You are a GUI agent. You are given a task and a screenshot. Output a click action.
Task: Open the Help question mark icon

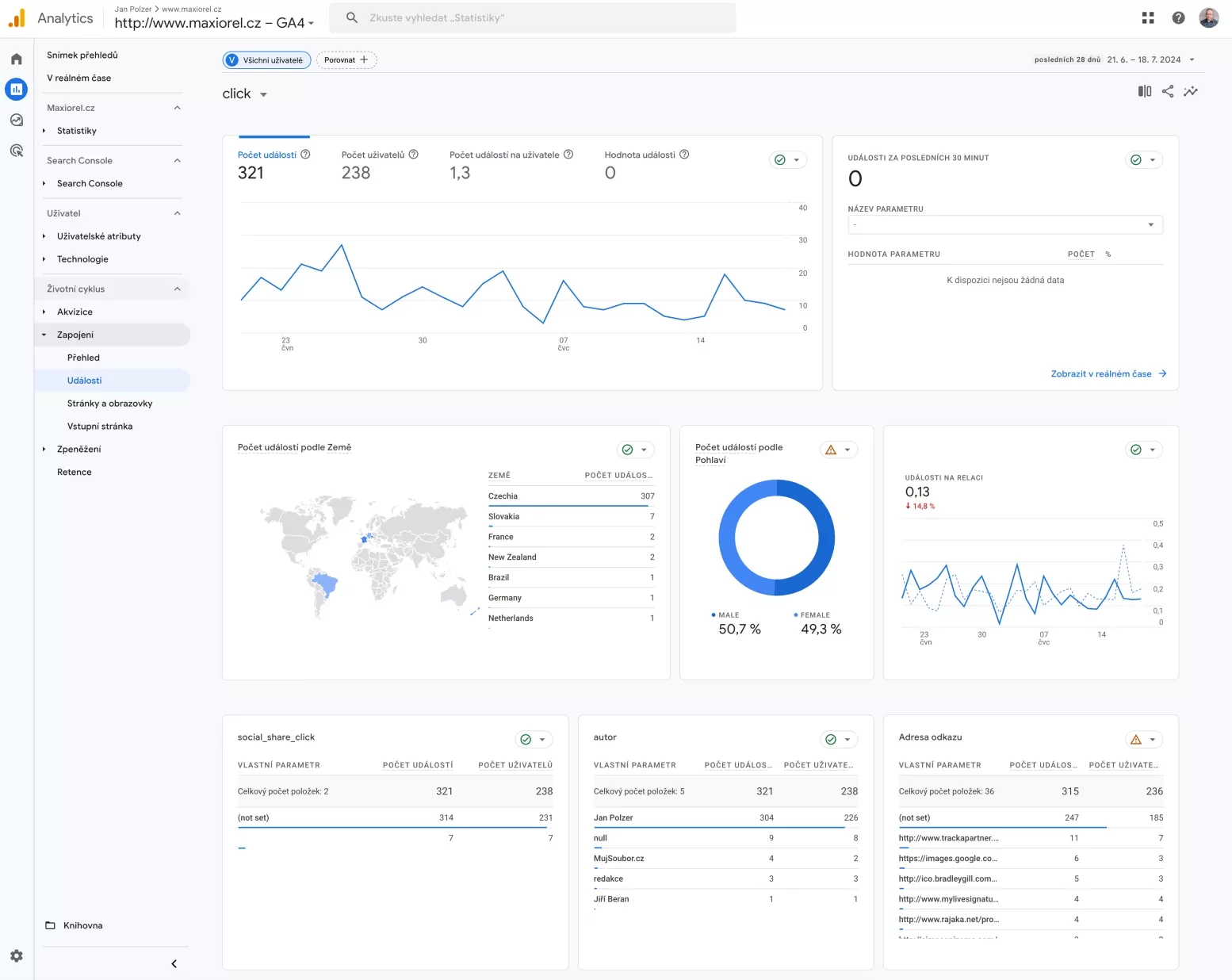(1179, 18)
